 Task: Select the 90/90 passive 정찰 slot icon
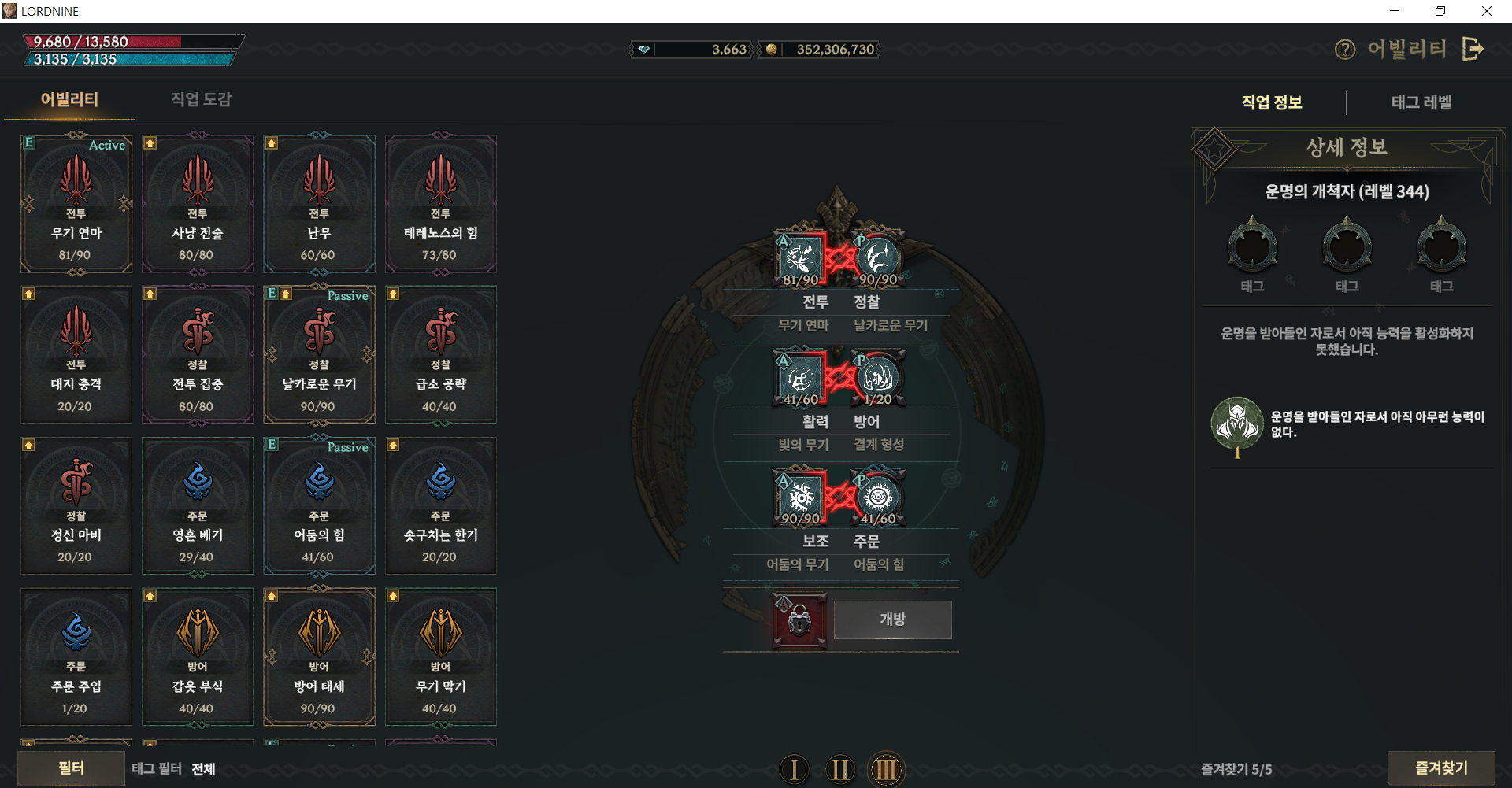click(878, 258)
